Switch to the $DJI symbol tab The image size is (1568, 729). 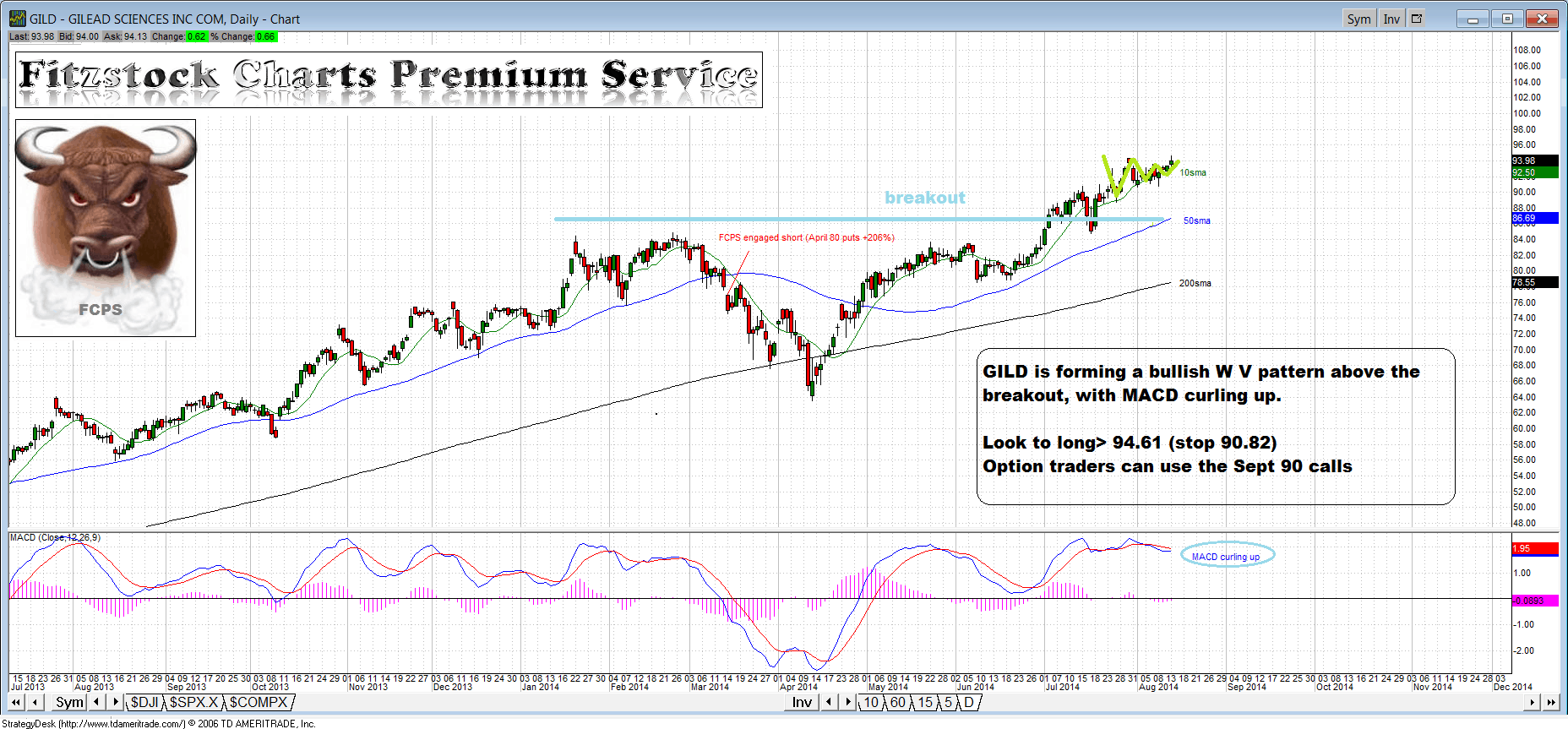(x=144, y=702)
